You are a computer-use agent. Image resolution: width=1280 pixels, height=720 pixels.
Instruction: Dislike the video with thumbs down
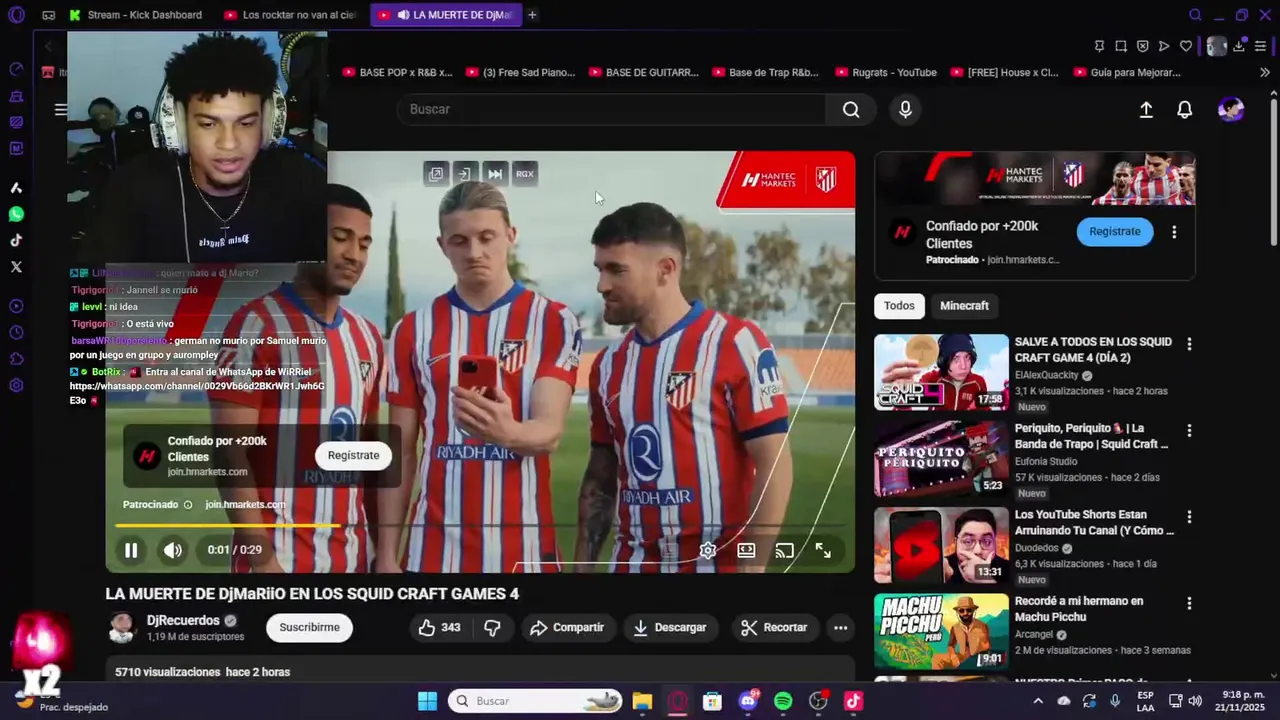[492, 628]
